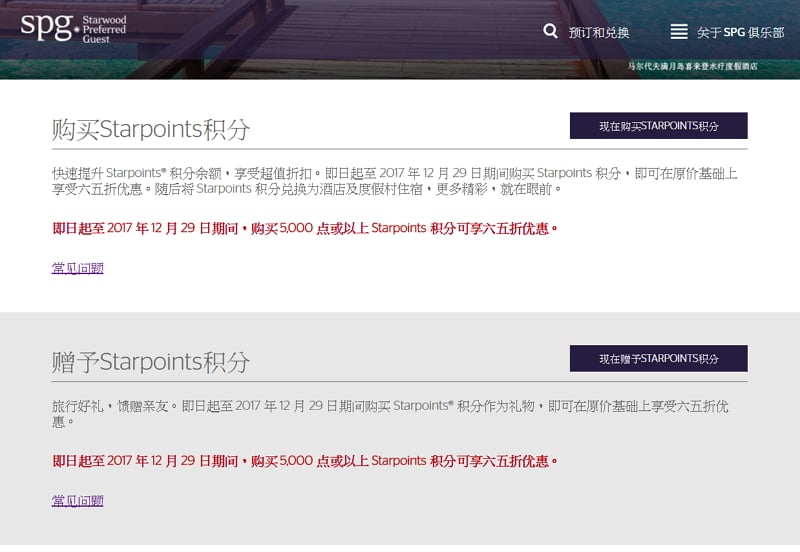Click the paragraph starting 旅行好礼
Viewport: 800px width, 552px height.
(x=390, y=414)
